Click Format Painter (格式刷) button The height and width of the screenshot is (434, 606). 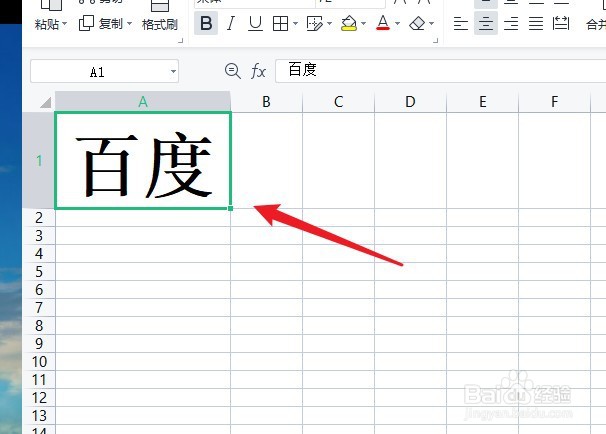pyautogui.click(x=160, y=24)
